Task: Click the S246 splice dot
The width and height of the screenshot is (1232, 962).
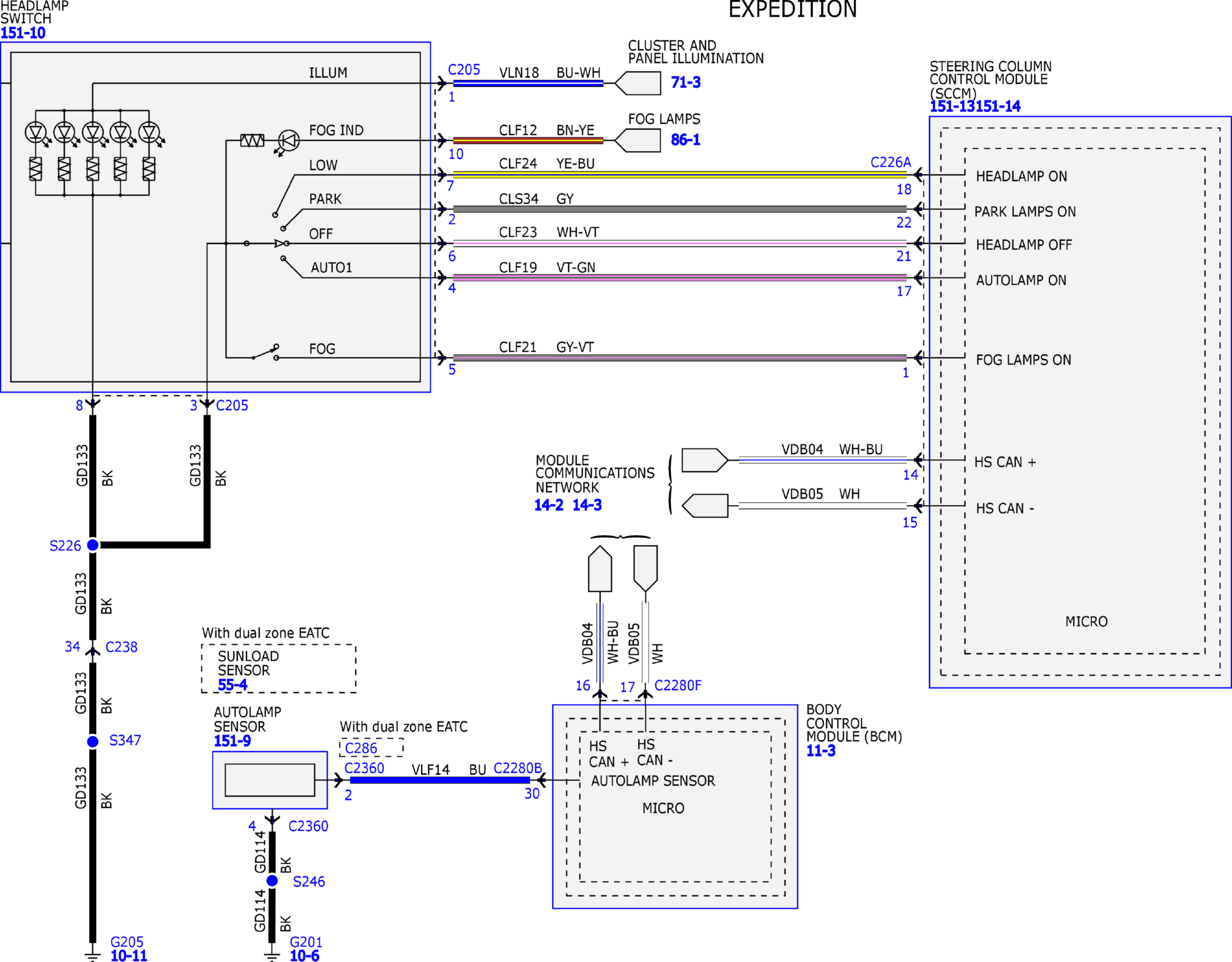Action: (272, 881)
